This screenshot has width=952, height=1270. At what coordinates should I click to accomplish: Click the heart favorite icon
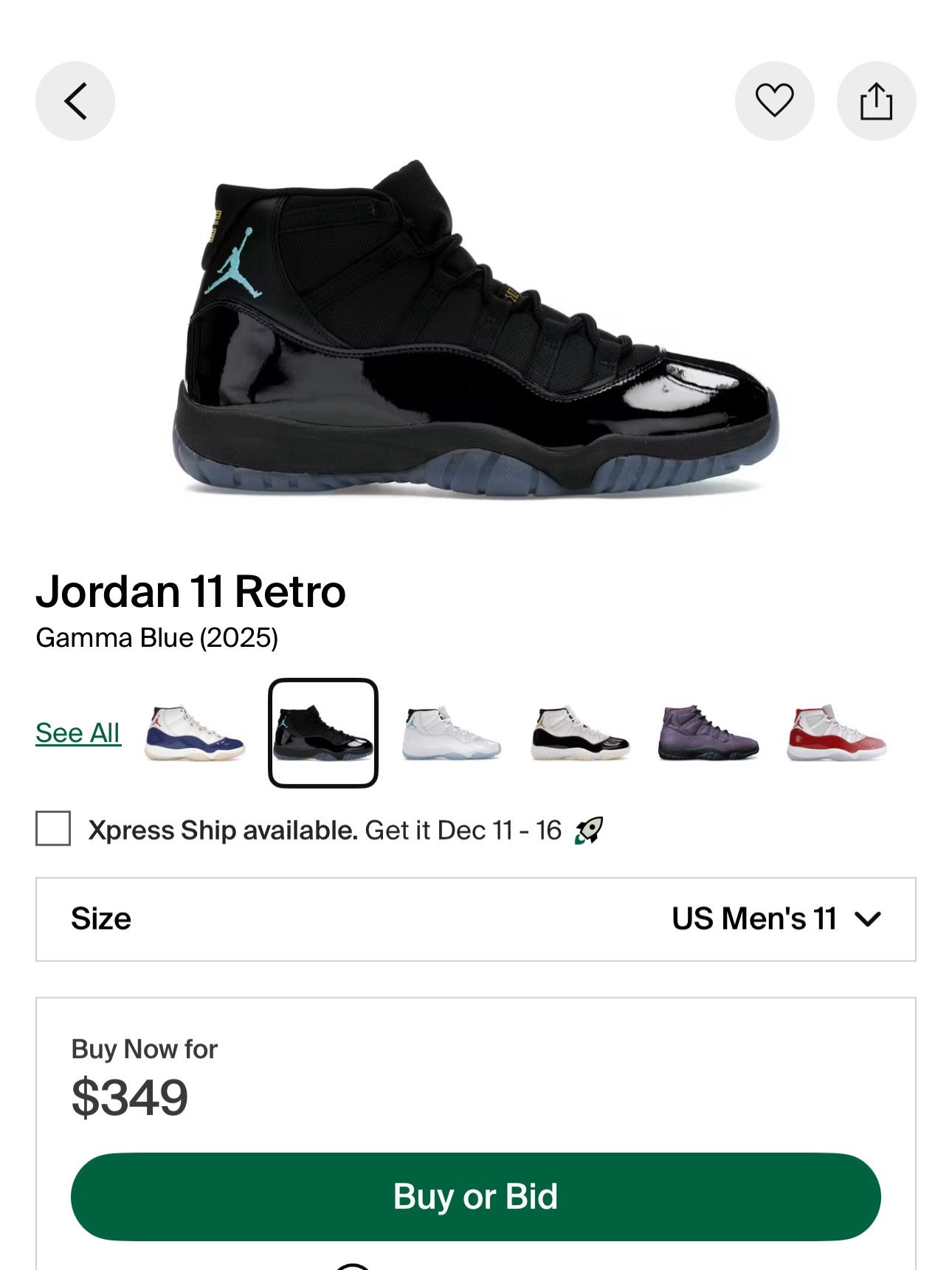tap(773, 101)
